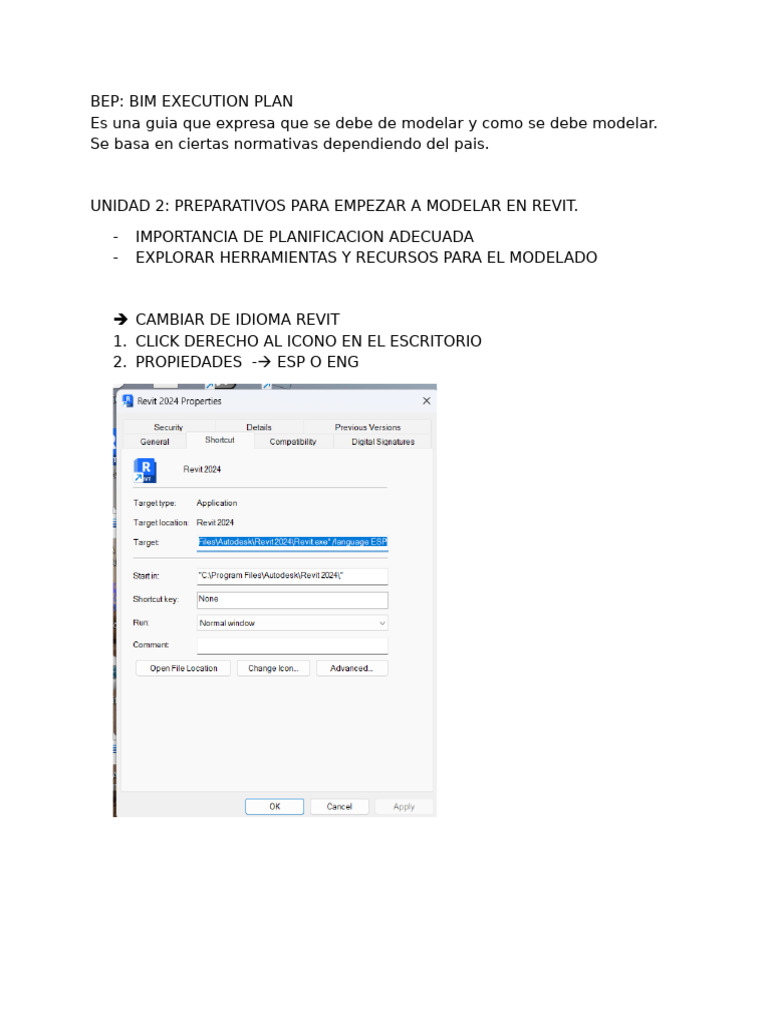Viewport: 768px width, 1024px height.
Task: Click the Revit icon in the dialog title bar
Action: [x=128, y=401]
